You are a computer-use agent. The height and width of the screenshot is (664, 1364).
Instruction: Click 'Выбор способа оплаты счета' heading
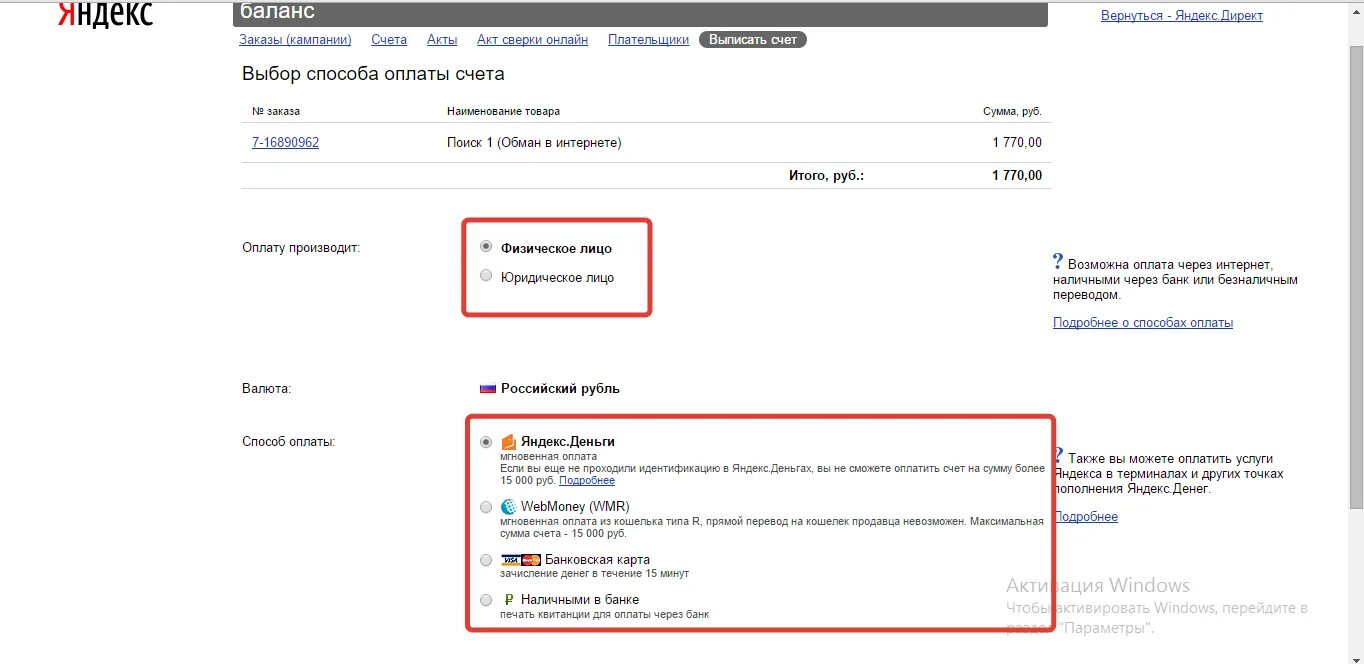coord(373,74)
